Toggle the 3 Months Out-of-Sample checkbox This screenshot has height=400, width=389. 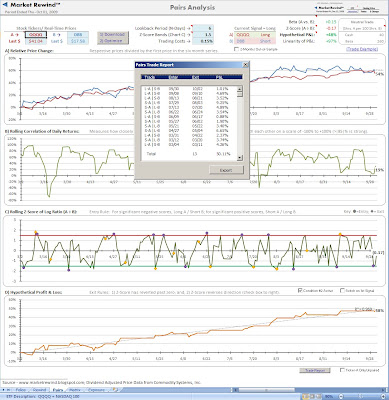(x=237, y=49)
